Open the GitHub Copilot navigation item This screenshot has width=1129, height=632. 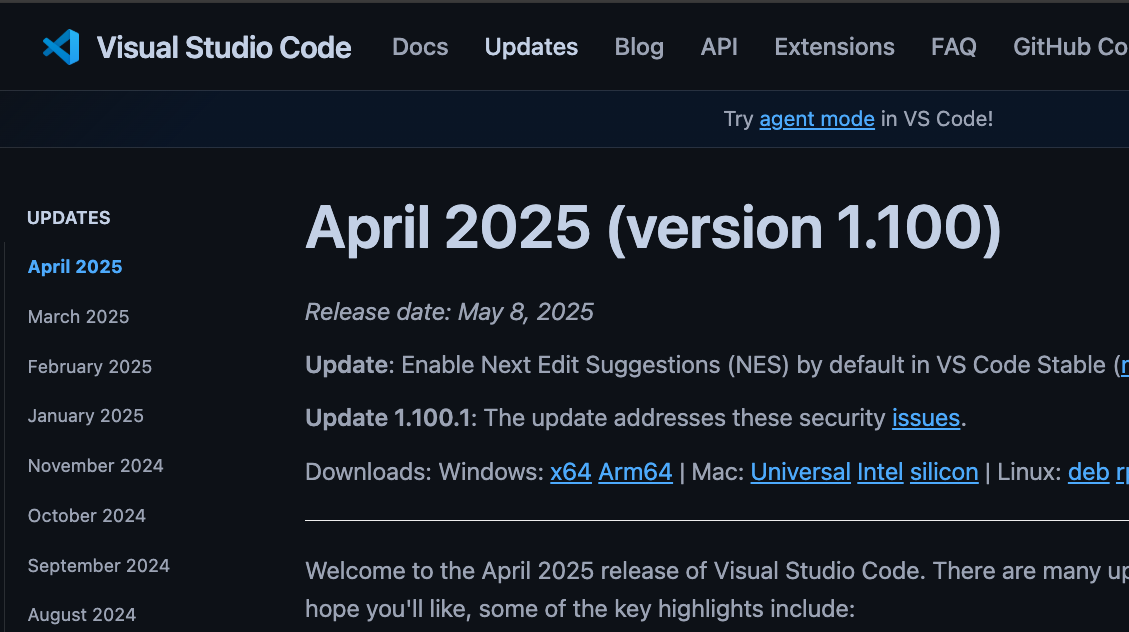pos(1071,47)
